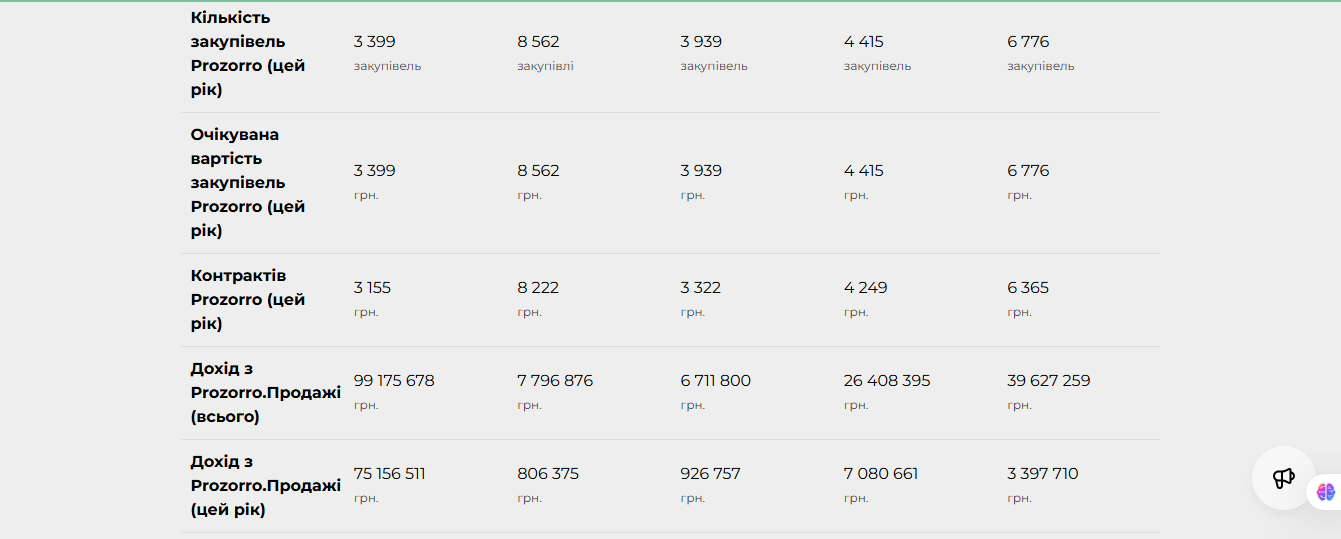Select 'Дохід з Prozorro.Продажі (цей рік)' label
This screenshot has height=539, width=1341.
click(x=266, y=486)
